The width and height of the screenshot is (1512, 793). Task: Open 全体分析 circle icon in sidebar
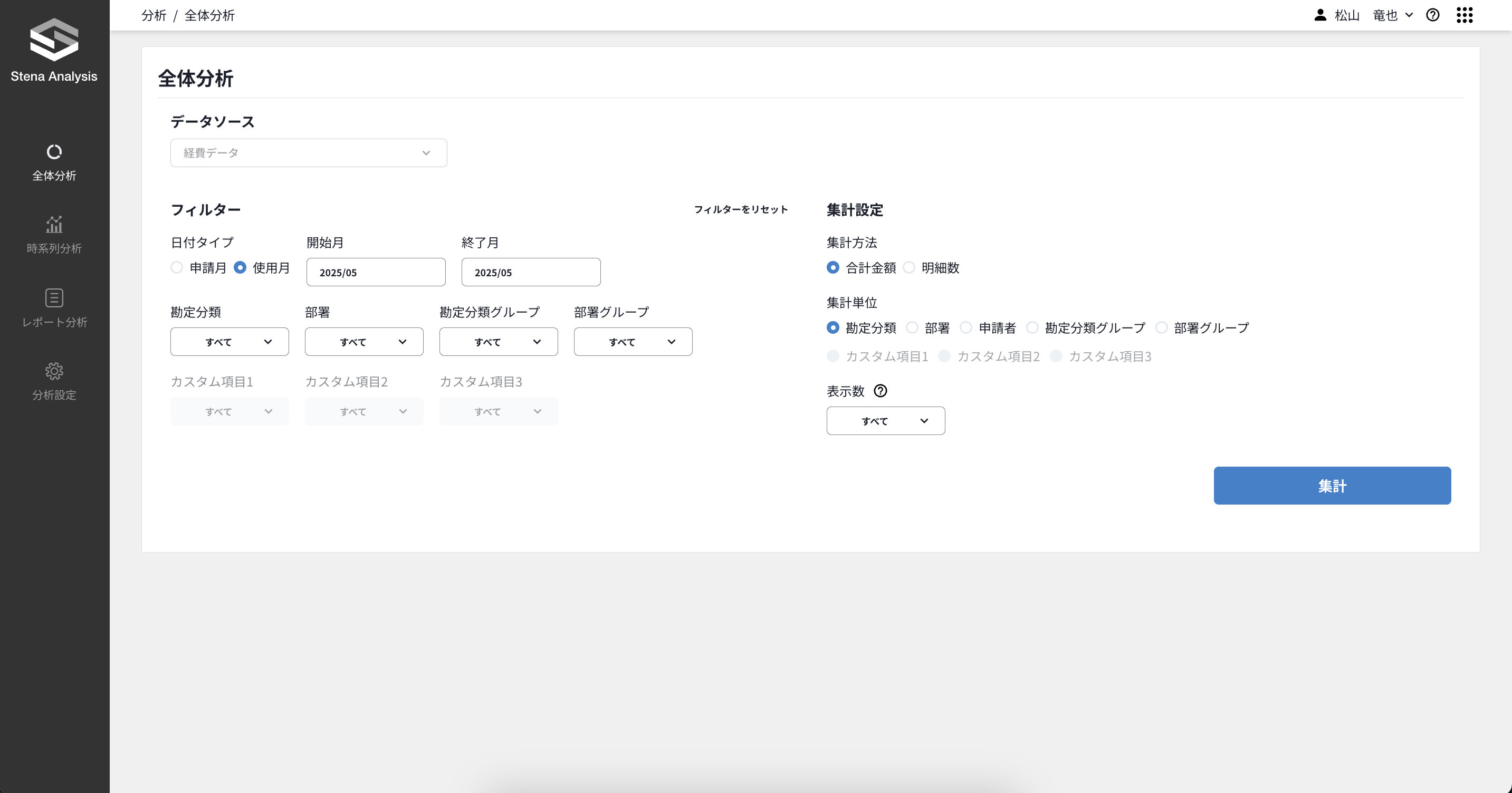54,152
